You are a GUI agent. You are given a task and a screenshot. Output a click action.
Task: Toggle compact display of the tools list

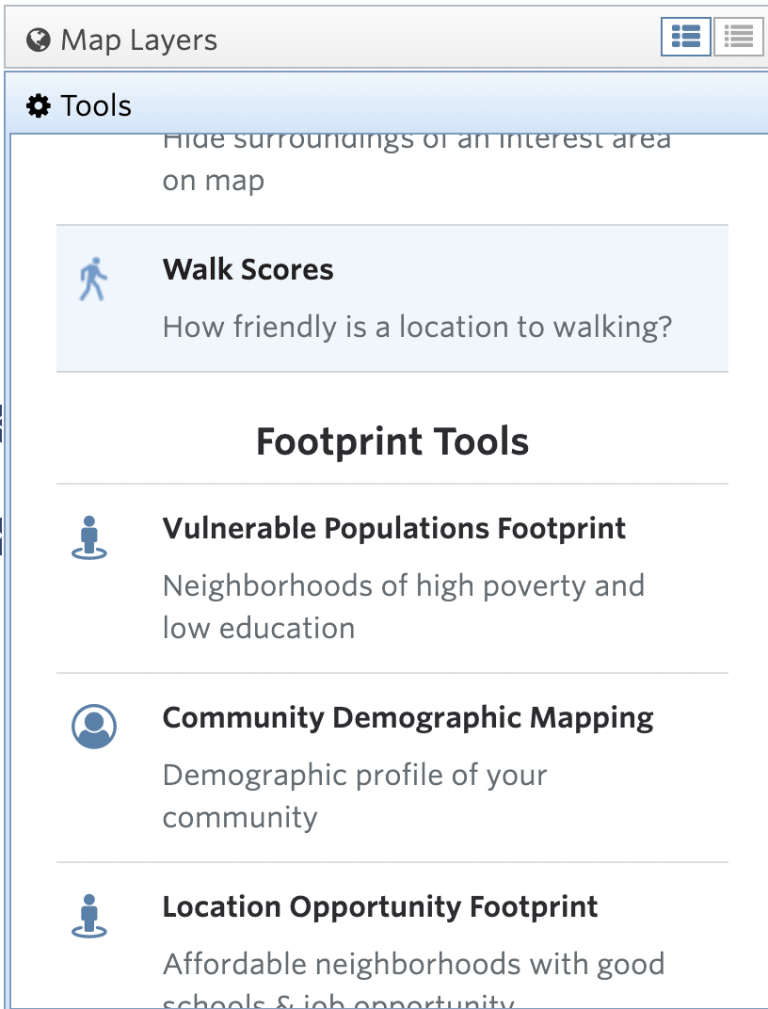738,36
